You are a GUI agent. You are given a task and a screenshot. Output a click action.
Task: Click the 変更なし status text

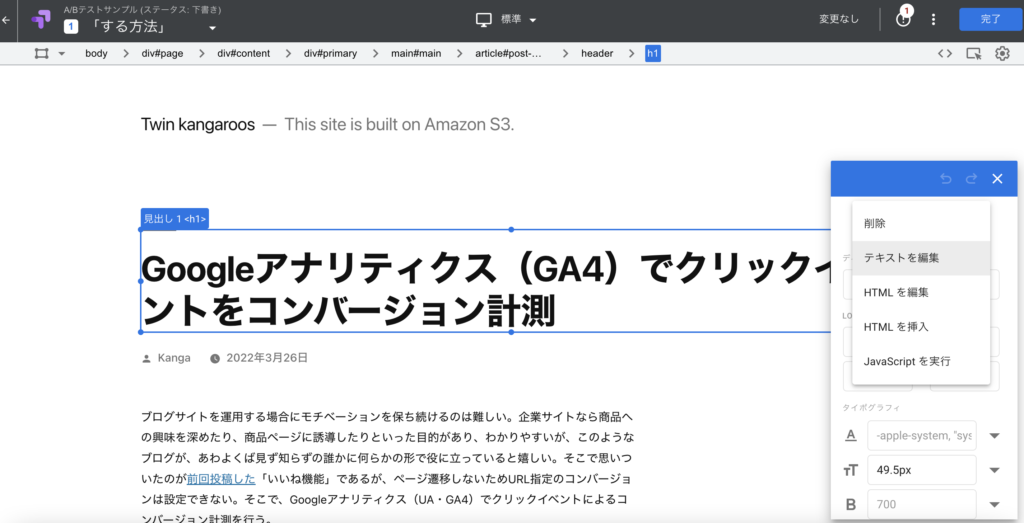839,20
